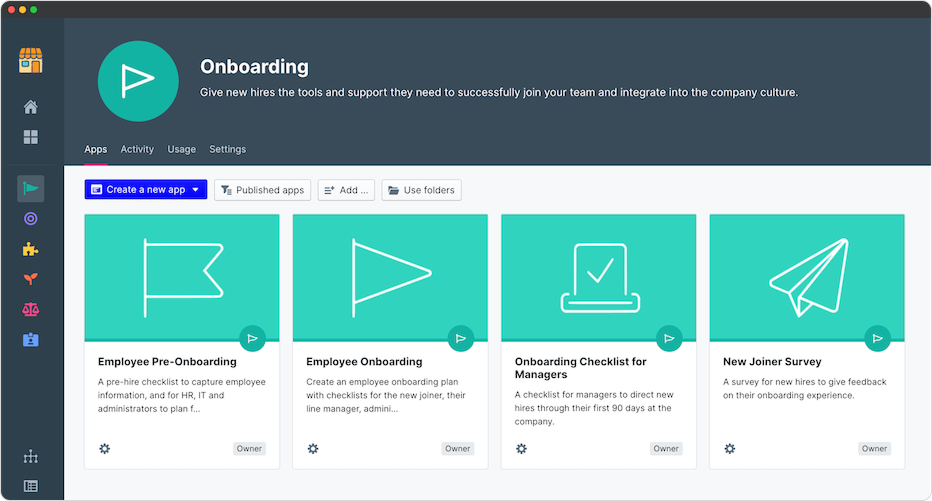The image size is (932, 501).
Task: Select the purple target icon in sidebar
Action: [31, 219]
